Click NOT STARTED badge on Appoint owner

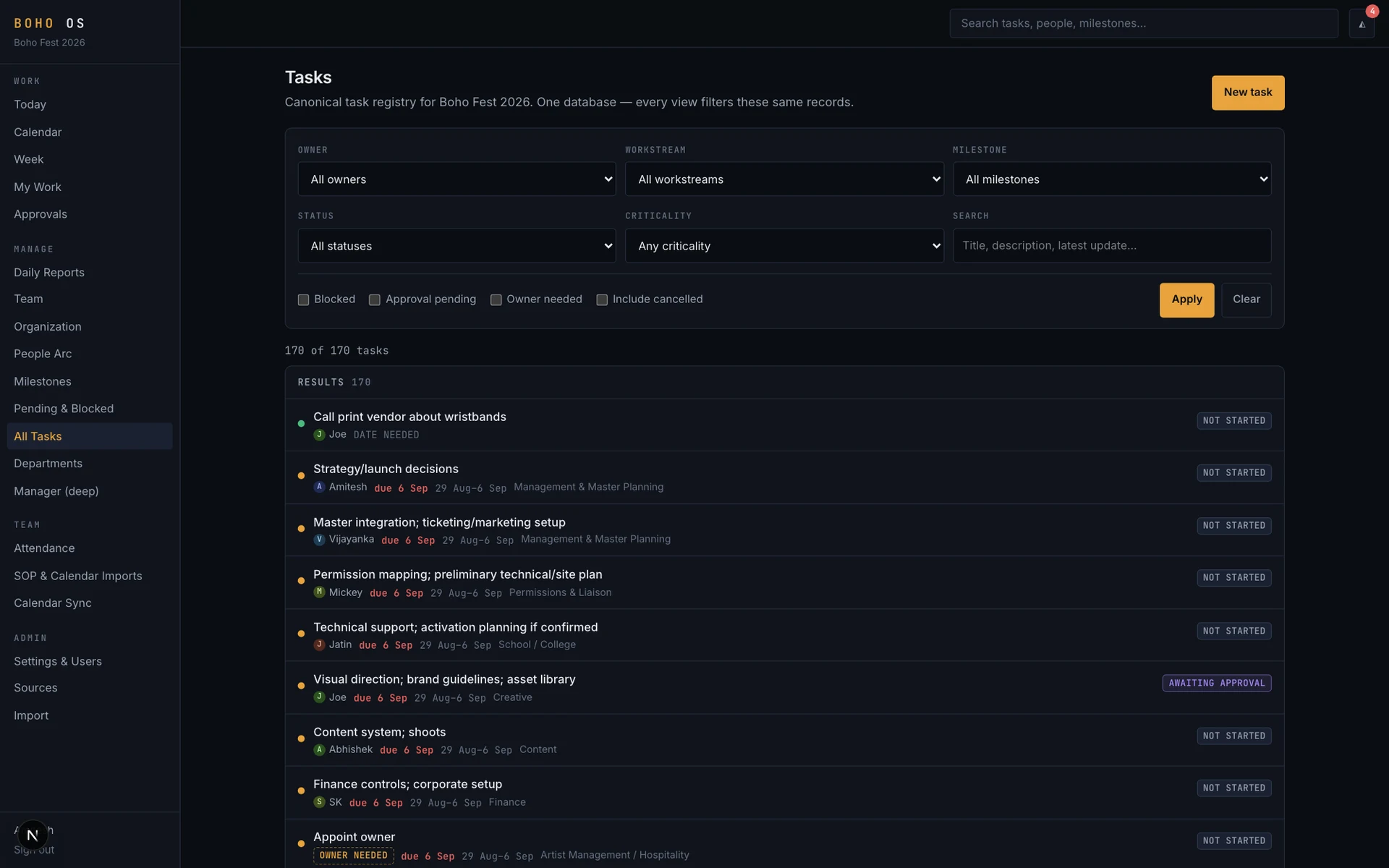1234,841
